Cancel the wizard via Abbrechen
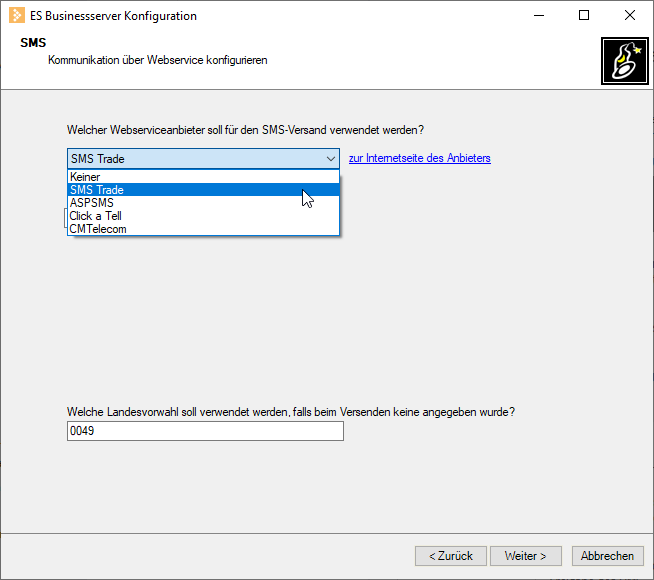The height and width of the screenshot is (580, 654). (607, 556)
